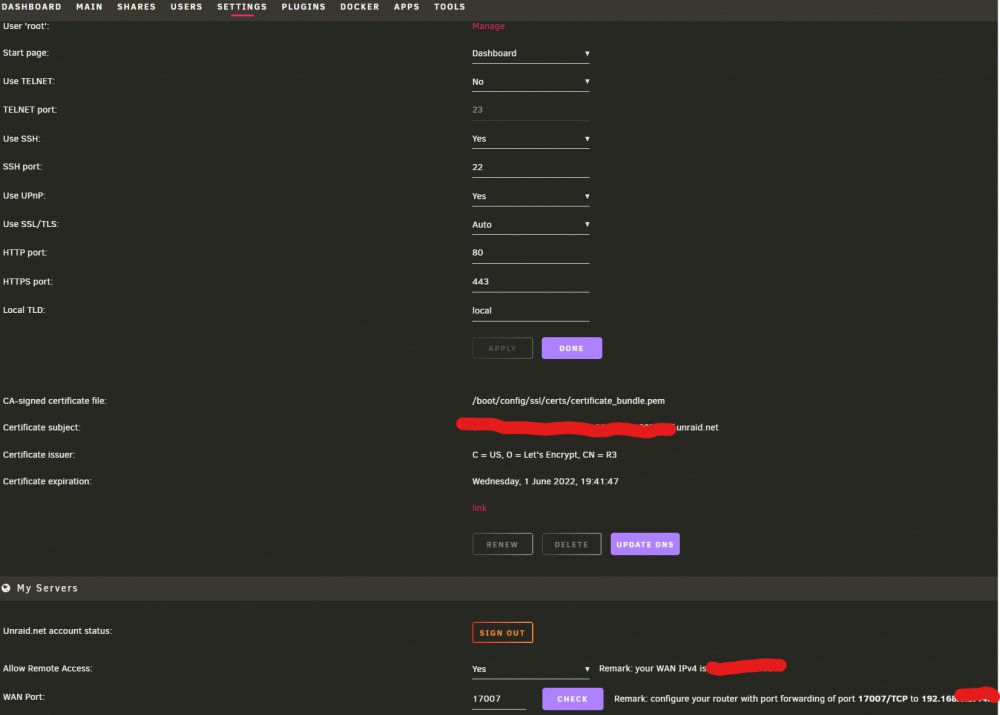Image resolution: width=1000 pixels, height=715 pixels.
Task: Click the certificate link
Action: [x=479, y=508]
